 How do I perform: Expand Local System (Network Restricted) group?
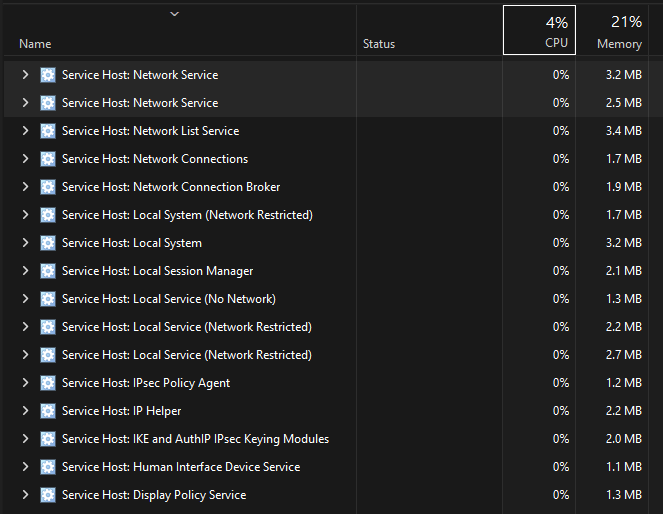pyautogui.click(x=25, y=215)
